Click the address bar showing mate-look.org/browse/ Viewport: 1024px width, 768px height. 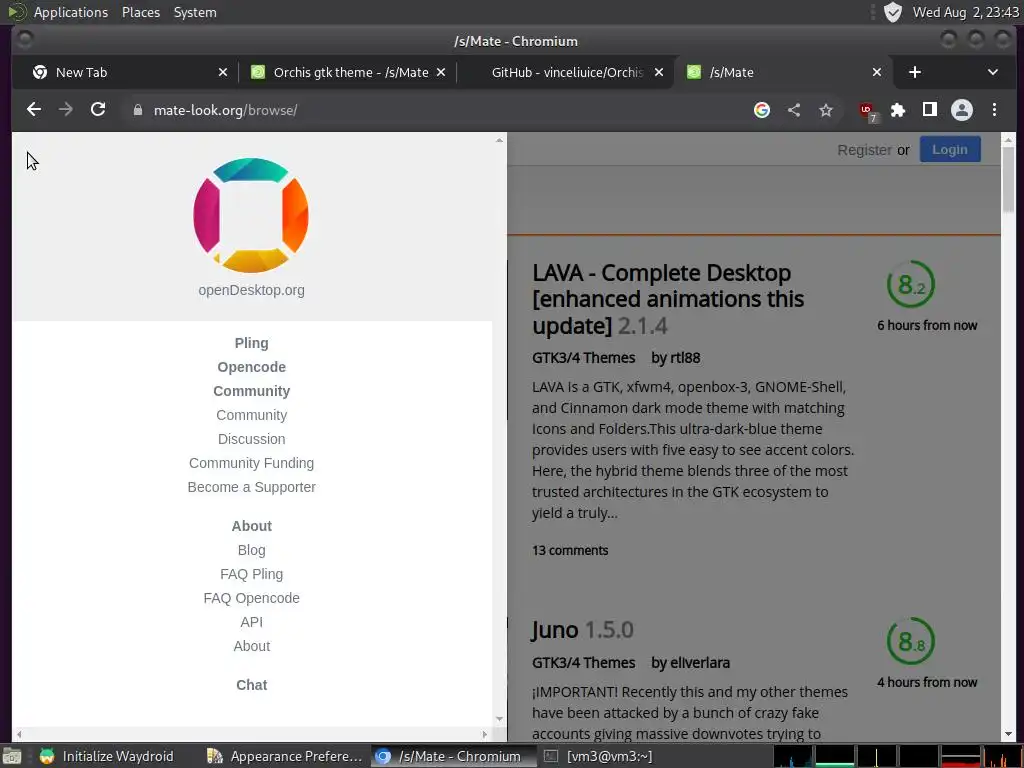coord(431,110)
